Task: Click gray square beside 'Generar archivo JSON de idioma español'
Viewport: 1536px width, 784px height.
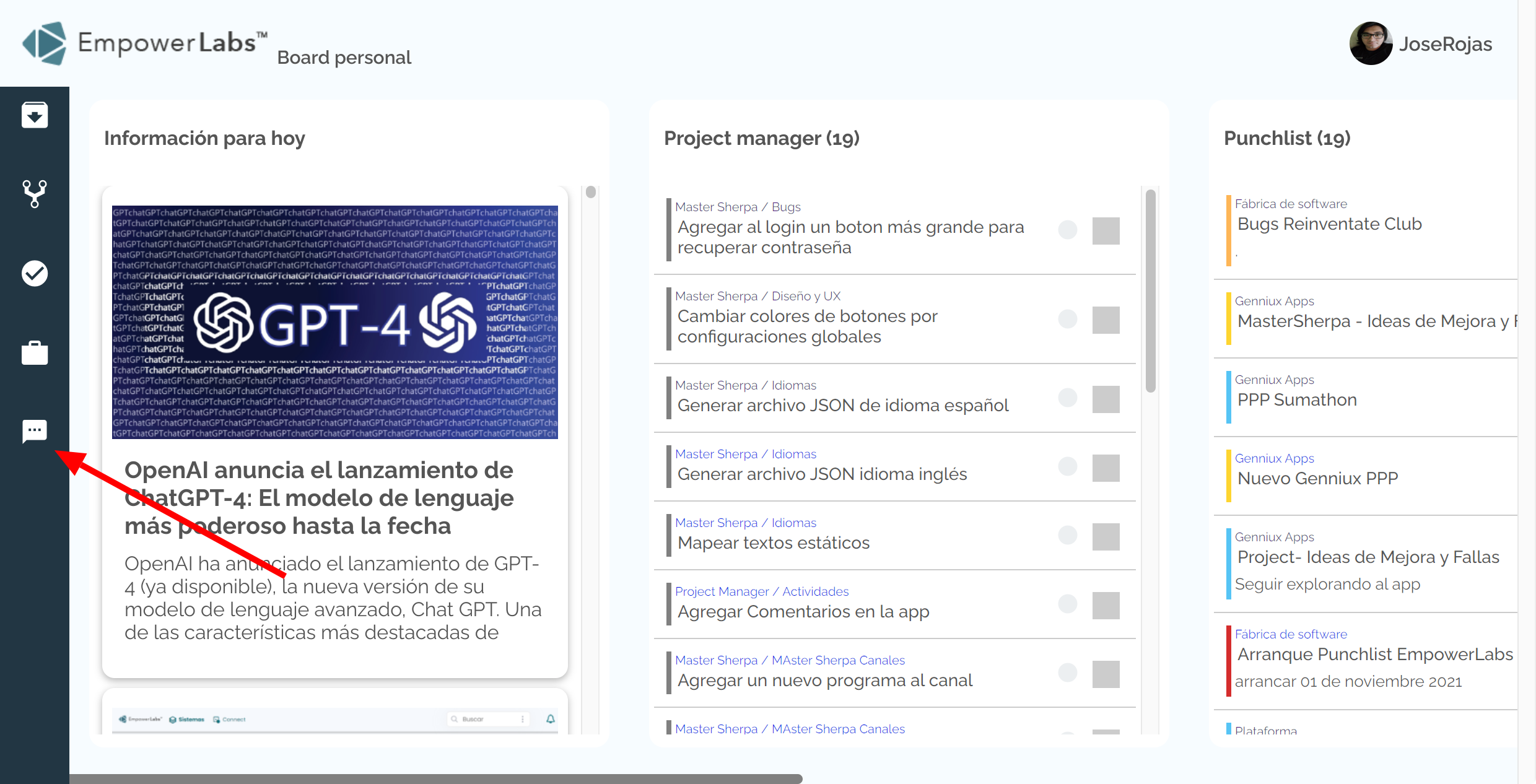Action: [1106, 399]
